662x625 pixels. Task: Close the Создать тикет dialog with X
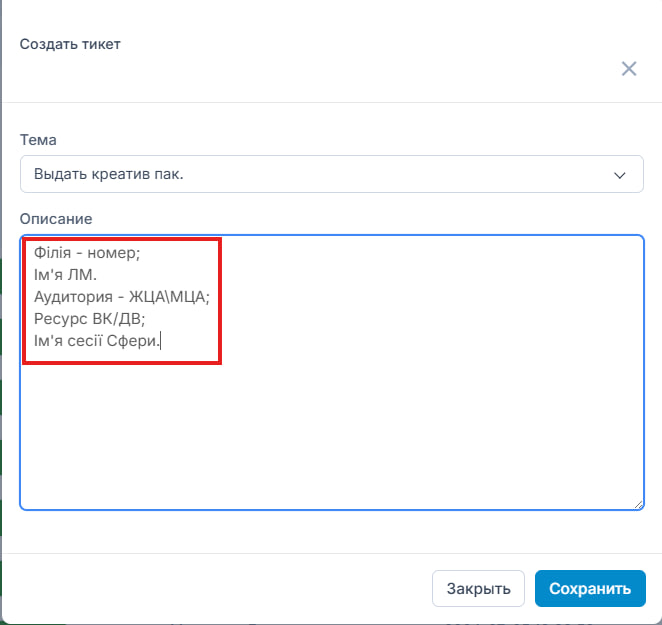coord(629,69)
